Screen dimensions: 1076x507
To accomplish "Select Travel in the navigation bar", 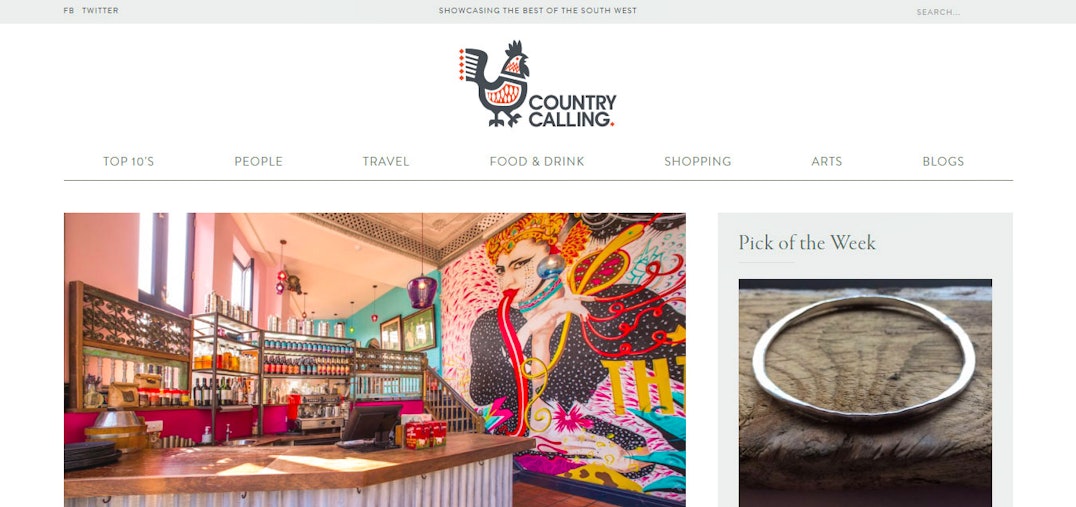I will (x=386, y=161).
